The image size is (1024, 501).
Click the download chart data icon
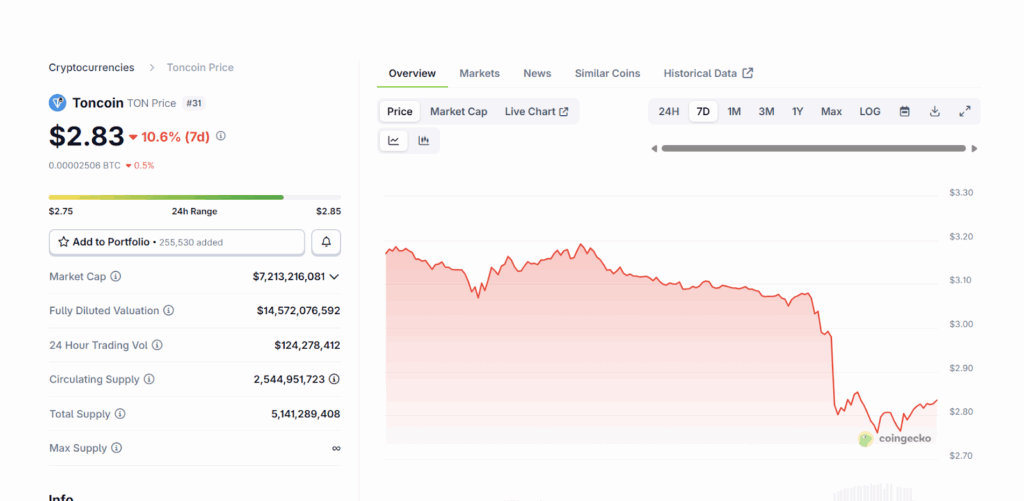[x=935, y=112]
